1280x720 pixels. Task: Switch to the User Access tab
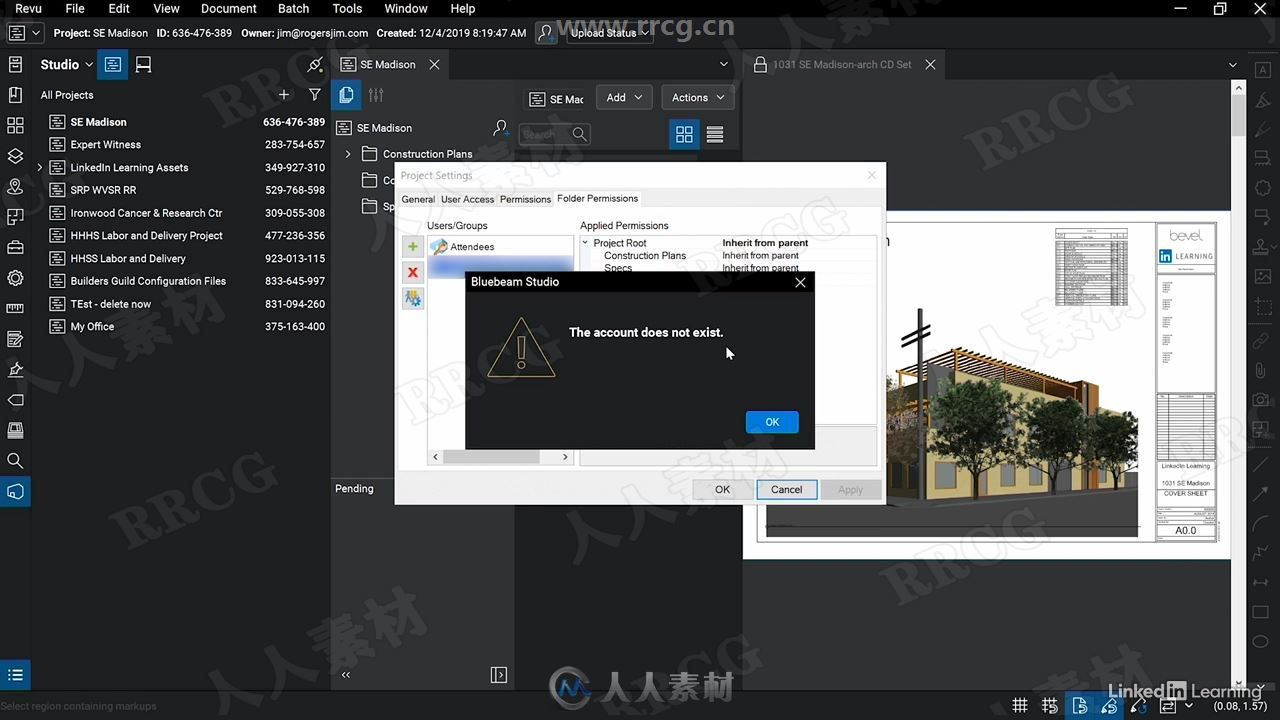(467, 199)
